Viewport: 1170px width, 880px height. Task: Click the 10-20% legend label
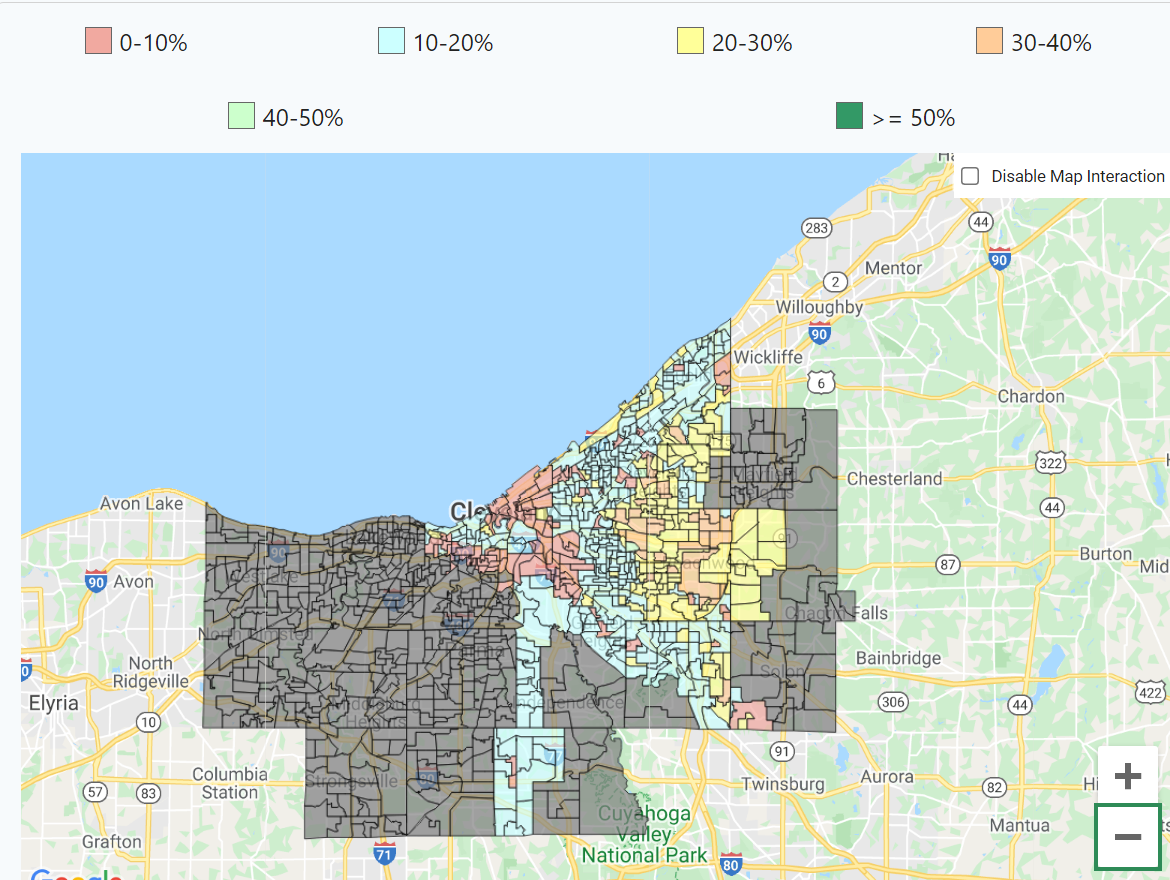[x=454, y=43]
